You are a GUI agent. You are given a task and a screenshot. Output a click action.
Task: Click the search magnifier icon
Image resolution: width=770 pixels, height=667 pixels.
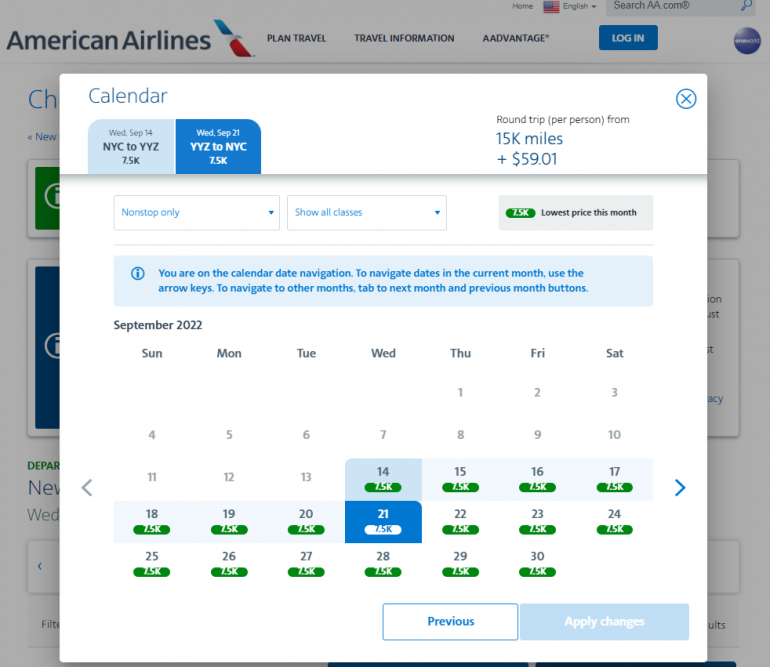[x=746, y=6]
